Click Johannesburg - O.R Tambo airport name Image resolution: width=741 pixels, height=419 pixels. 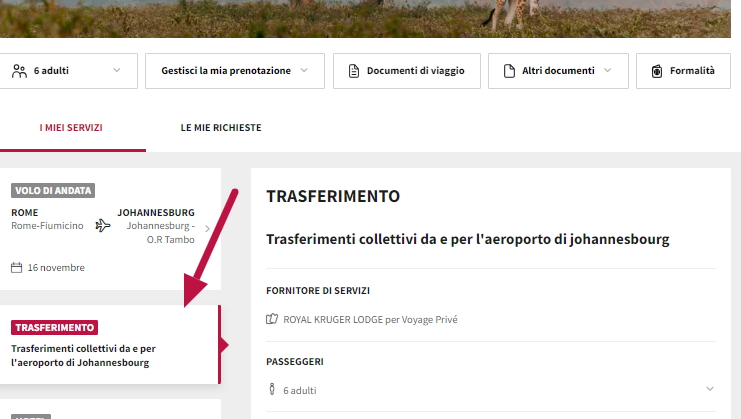coord(161,232)
